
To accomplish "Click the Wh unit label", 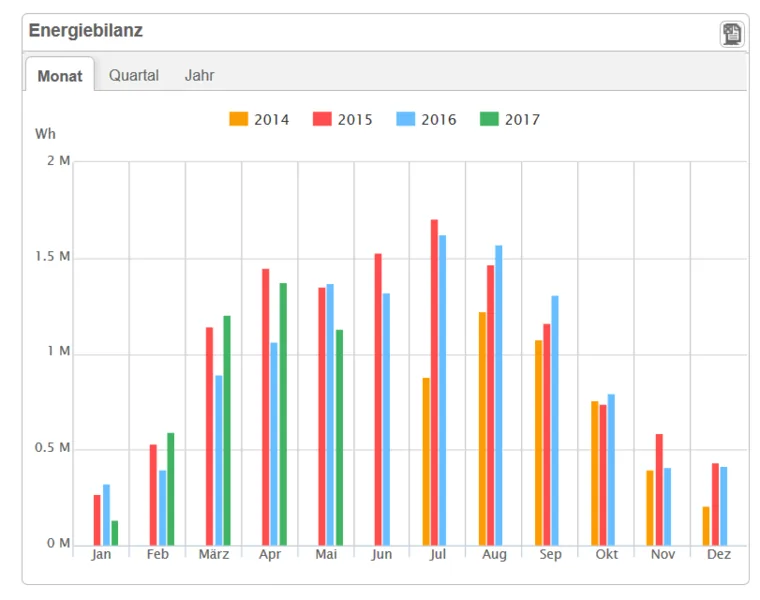I will click(45, 134).
